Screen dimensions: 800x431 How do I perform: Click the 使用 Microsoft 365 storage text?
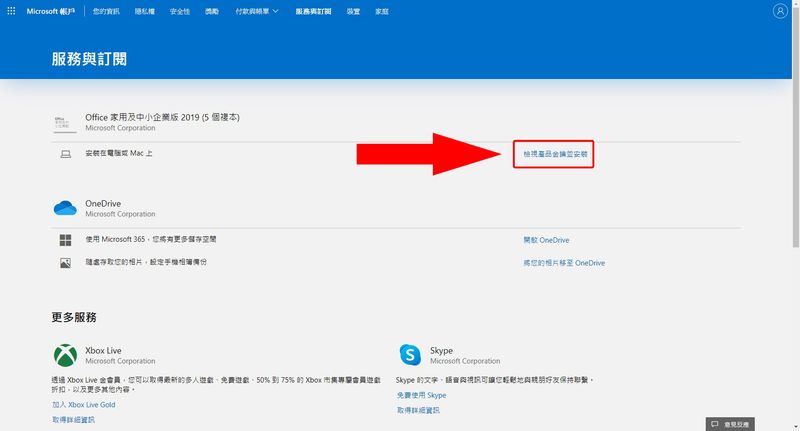tap(151, 239)
